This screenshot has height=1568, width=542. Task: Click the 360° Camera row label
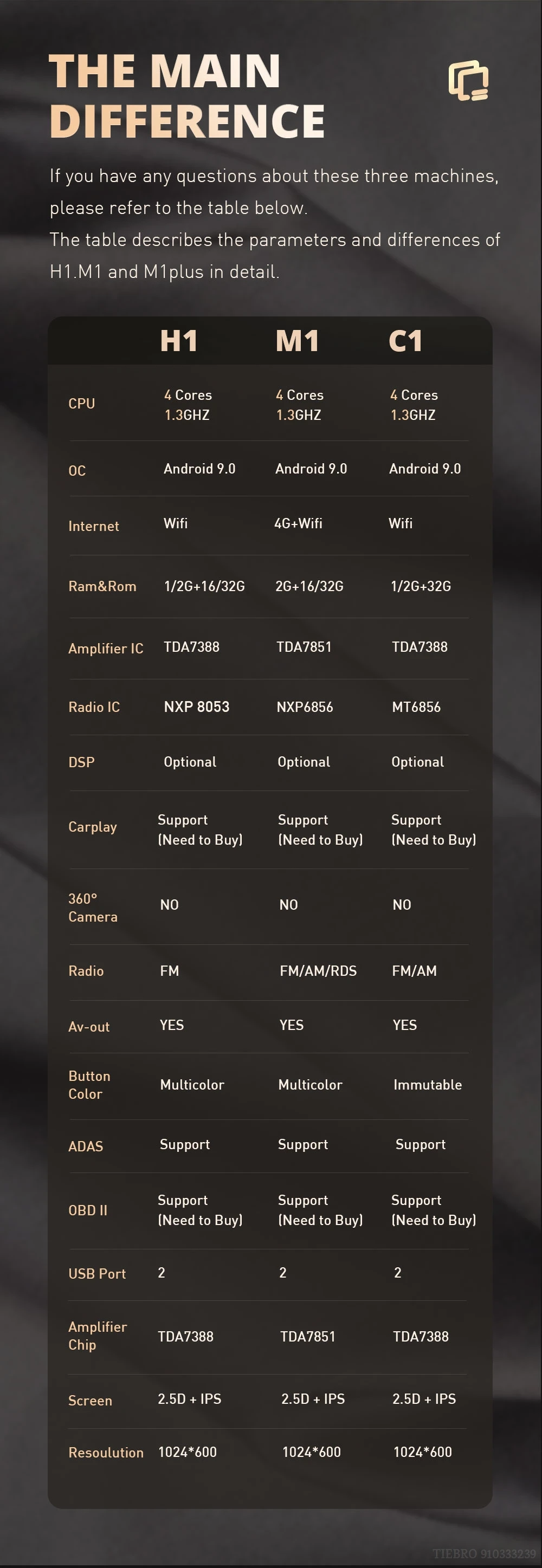[93, 908]
